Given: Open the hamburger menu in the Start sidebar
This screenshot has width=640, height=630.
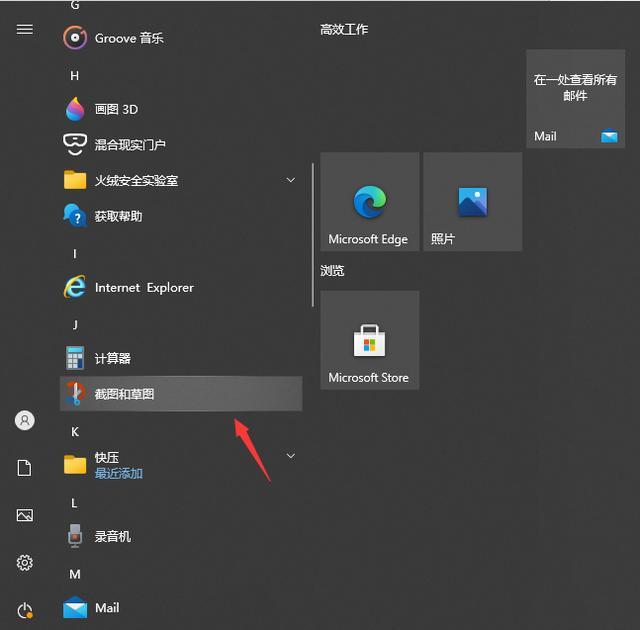Looking at the screenshot, I should click(25, 29).
